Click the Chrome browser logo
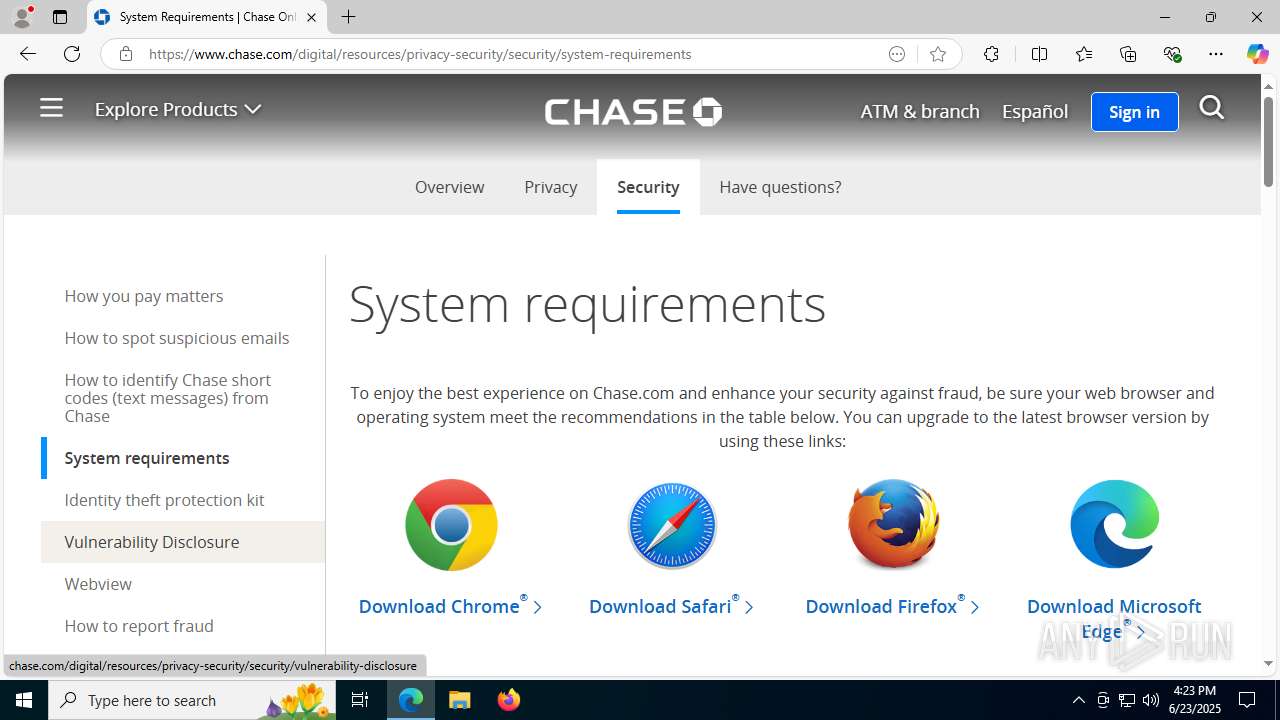The width and height of the screenshot is (1280, 720). [451, 525]
